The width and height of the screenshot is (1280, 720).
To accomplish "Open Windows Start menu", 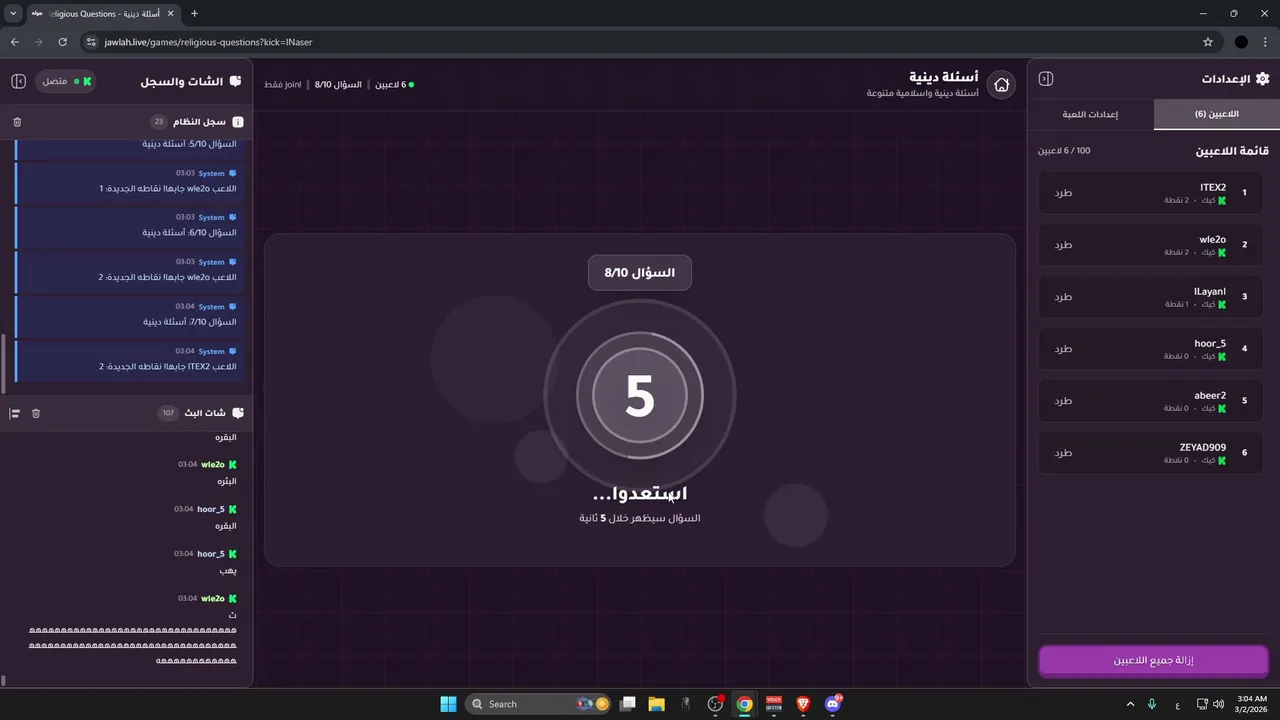I will tap(448, 704).
